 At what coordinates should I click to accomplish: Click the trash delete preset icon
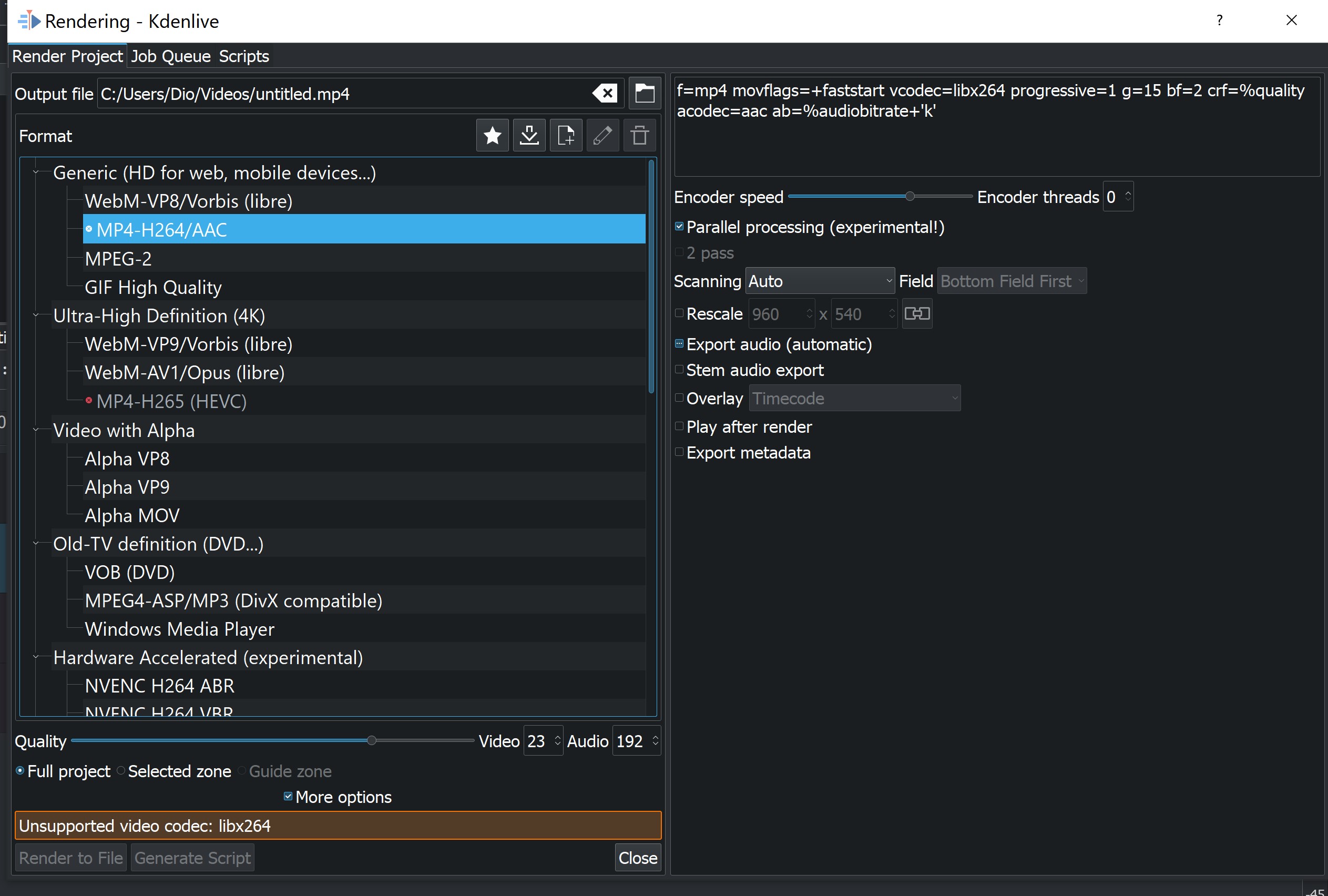(x=640, y=136)
